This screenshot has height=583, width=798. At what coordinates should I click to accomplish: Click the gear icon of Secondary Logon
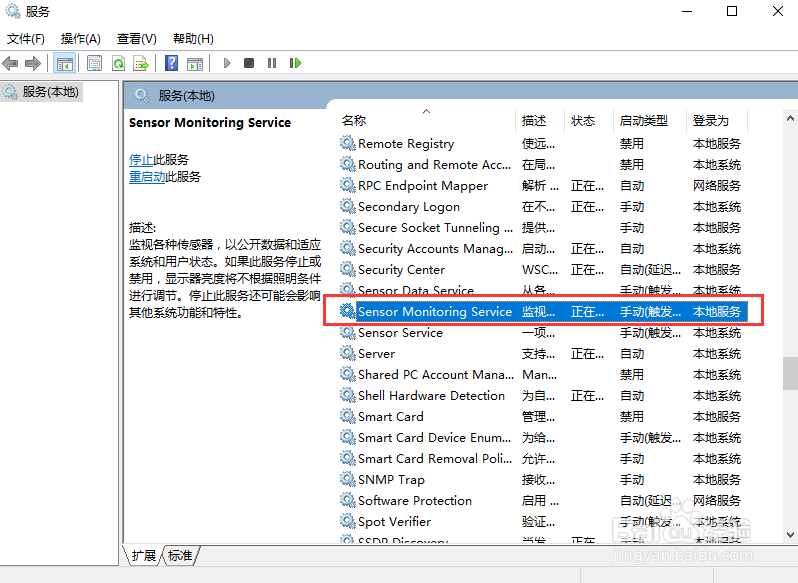click(x=348, y=206)
